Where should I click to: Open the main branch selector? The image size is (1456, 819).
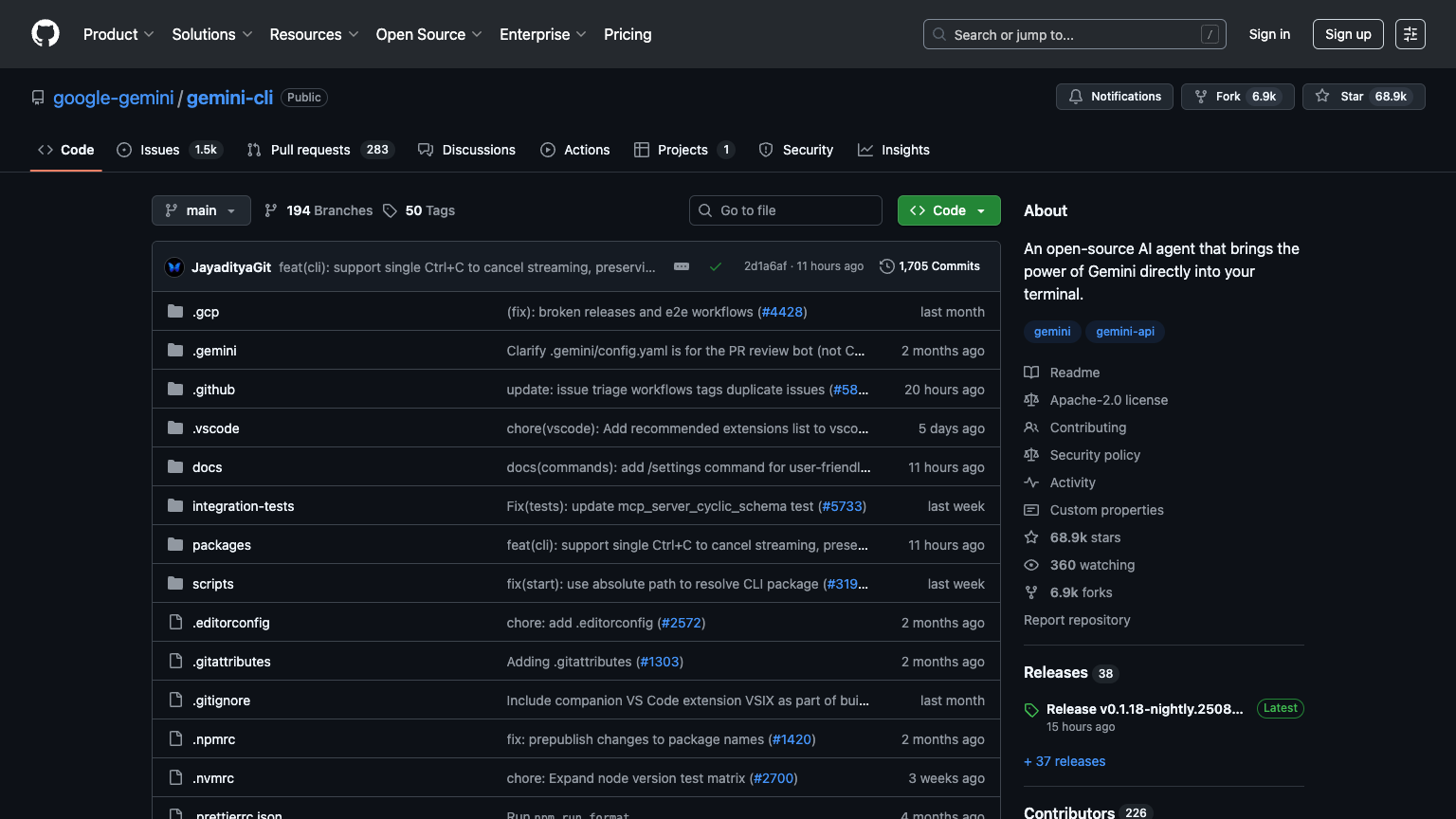tap(200, 209)
